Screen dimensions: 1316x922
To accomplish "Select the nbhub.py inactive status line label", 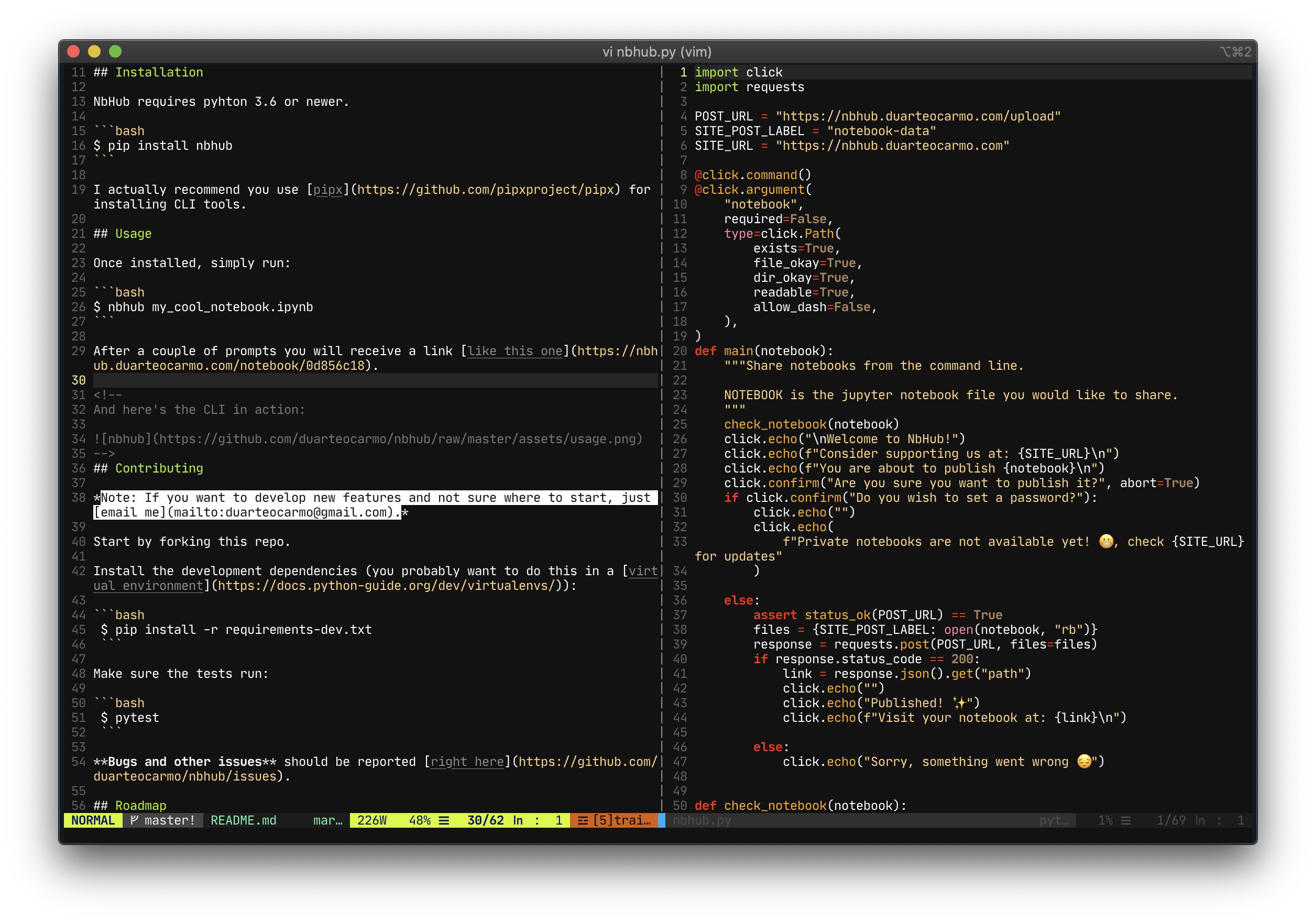I will pyautogui.click(x=701, y=820).
